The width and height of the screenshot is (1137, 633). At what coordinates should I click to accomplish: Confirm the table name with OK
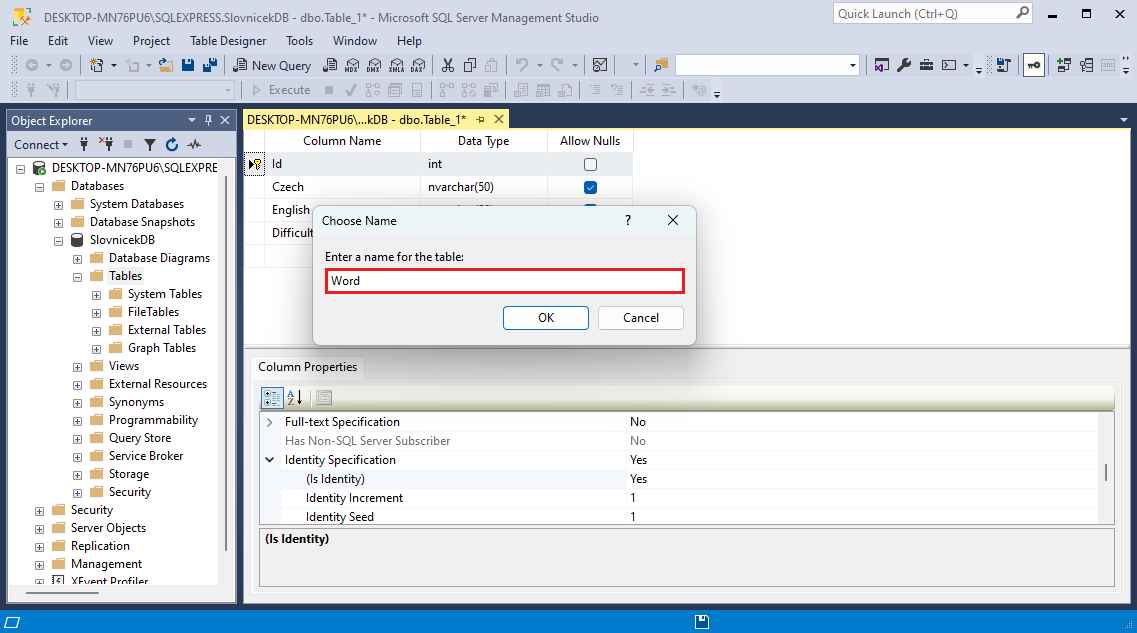click(x=545, y=318)
